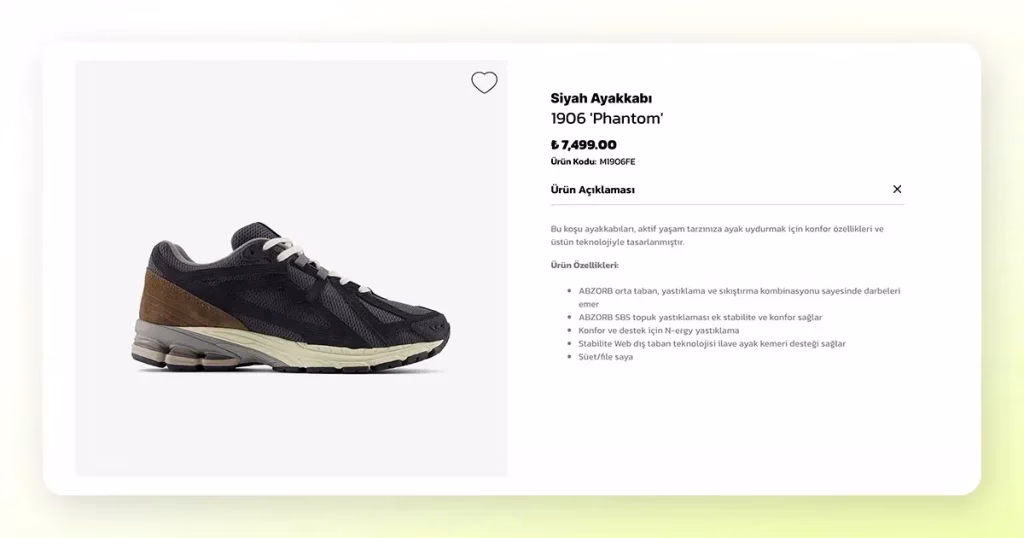Click the running shoes description paragraph
Image resolution: width=1024 pixels, height=538 pixels.
(717, 235)
